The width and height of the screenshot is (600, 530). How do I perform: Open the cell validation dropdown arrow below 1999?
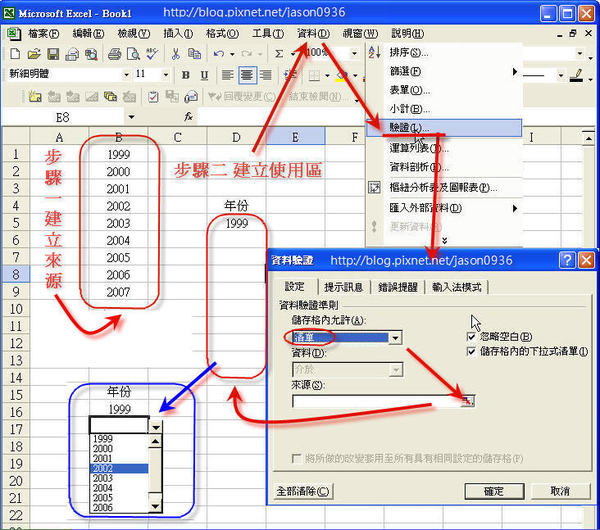[x=156, y=427]
